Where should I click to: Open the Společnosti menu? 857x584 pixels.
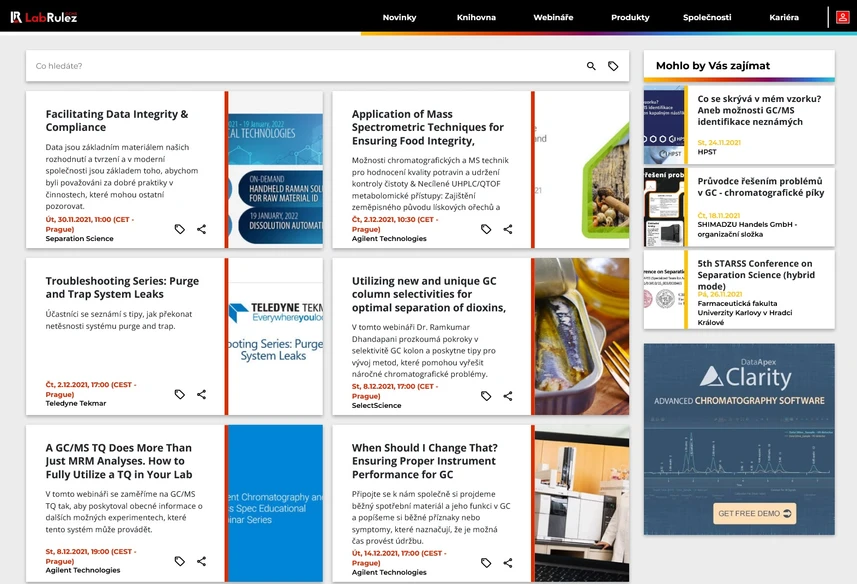click(x=707, y=17)
